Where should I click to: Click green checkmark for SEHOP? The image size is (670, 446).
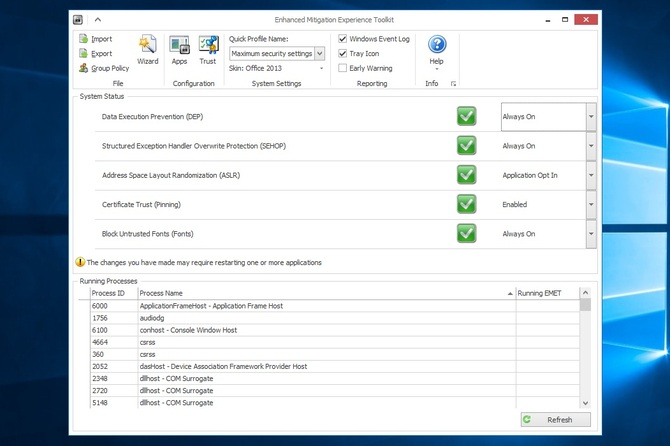[466, 146]
